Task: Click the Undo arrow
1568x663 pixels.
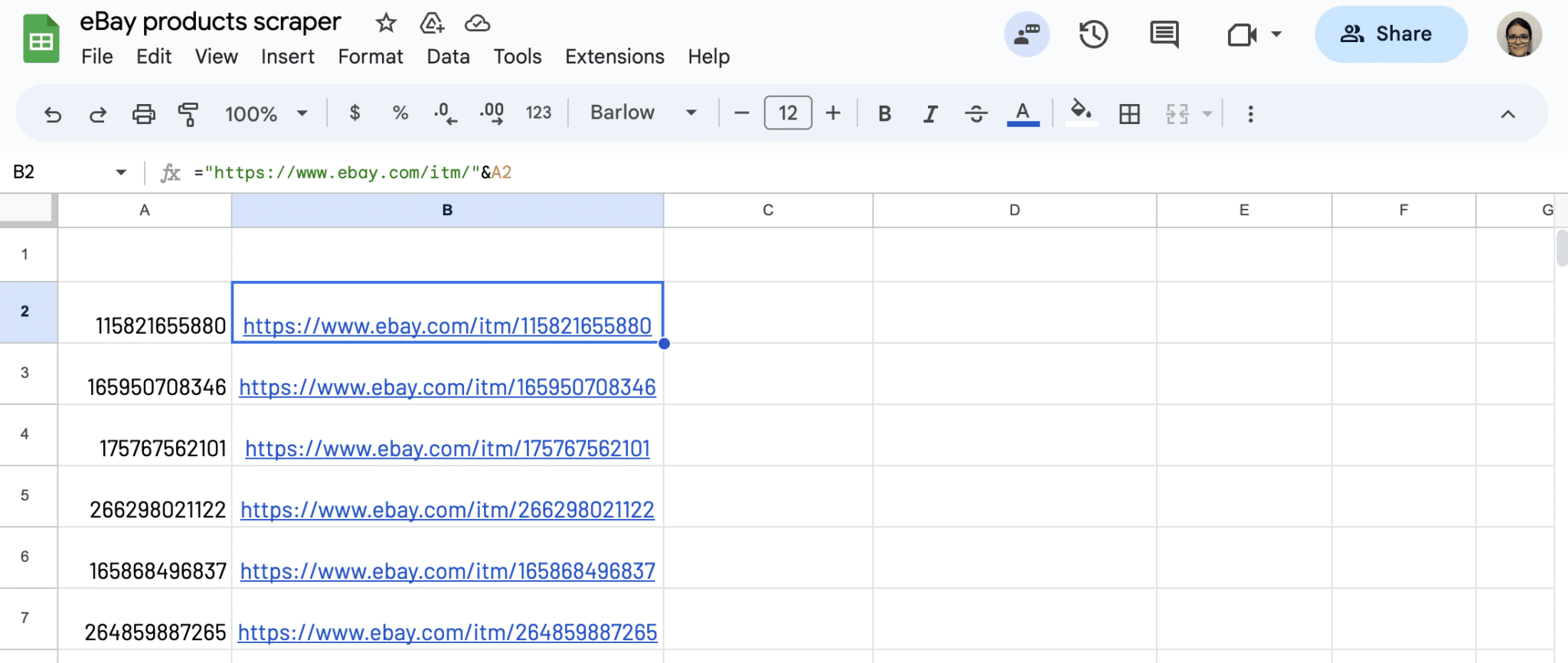Action: (53, 115)
